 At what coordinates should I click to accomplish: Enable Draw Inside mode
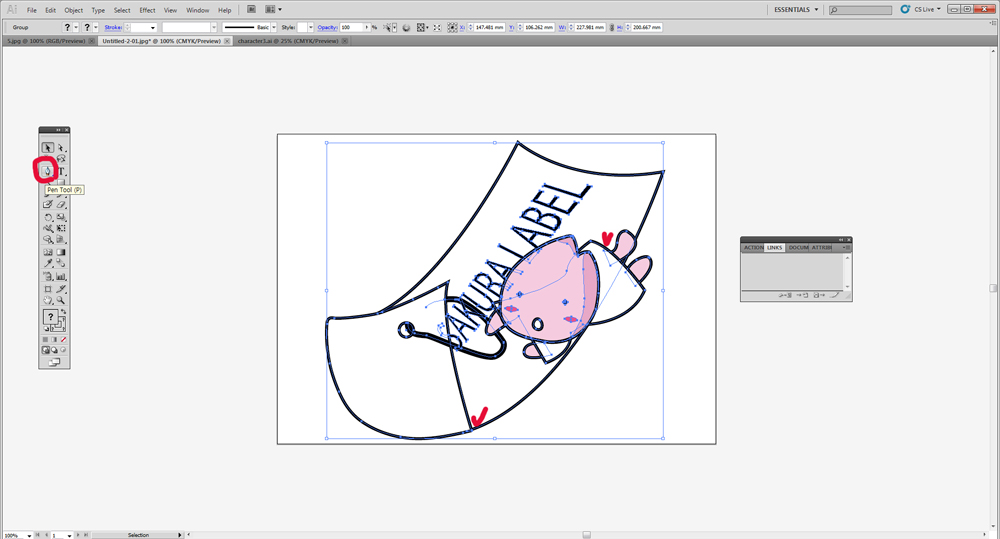63,350
